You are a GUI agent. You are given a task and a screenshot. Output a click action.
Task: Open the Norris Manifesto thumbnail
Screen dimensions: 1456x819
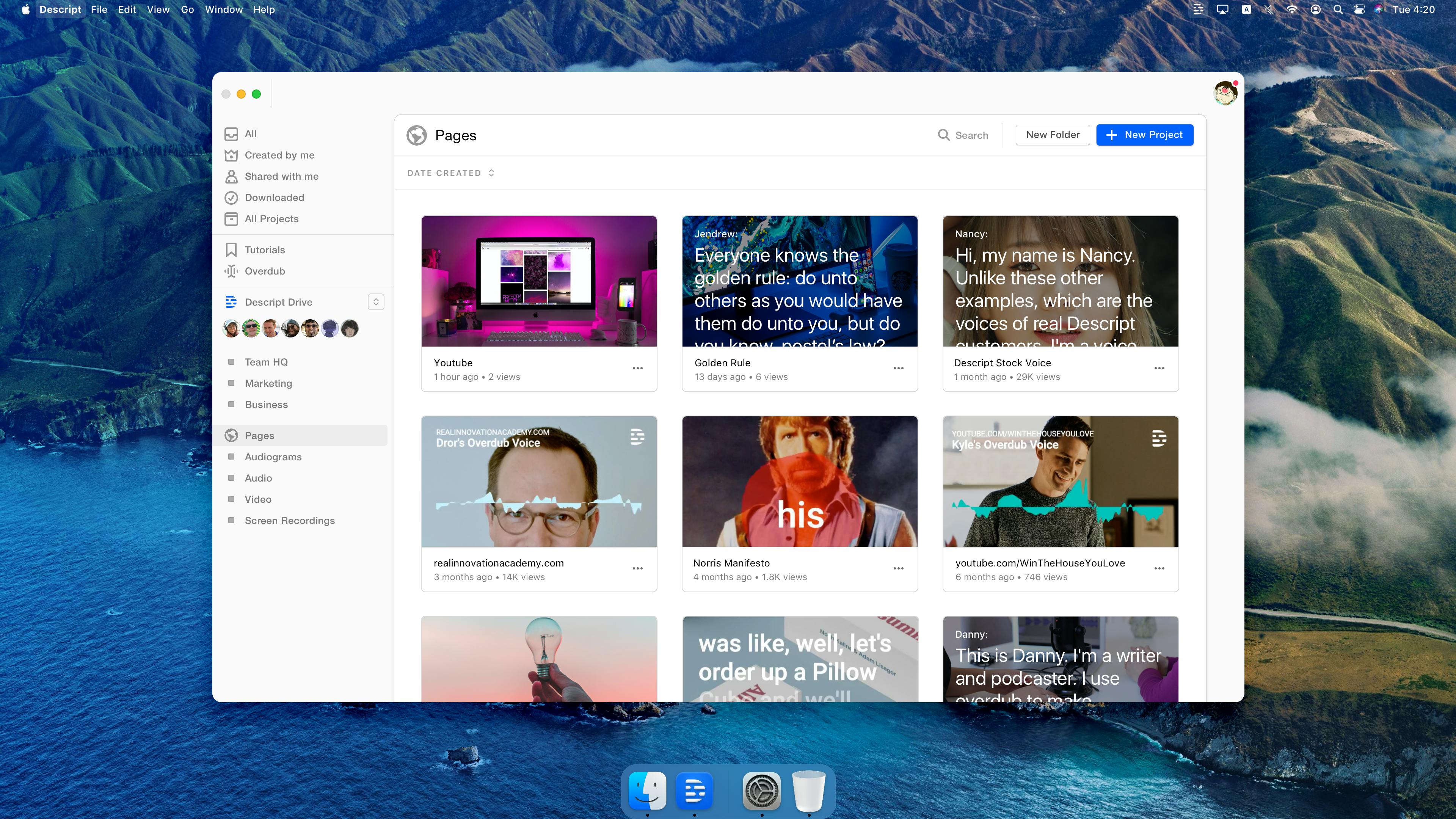(800, 482)
